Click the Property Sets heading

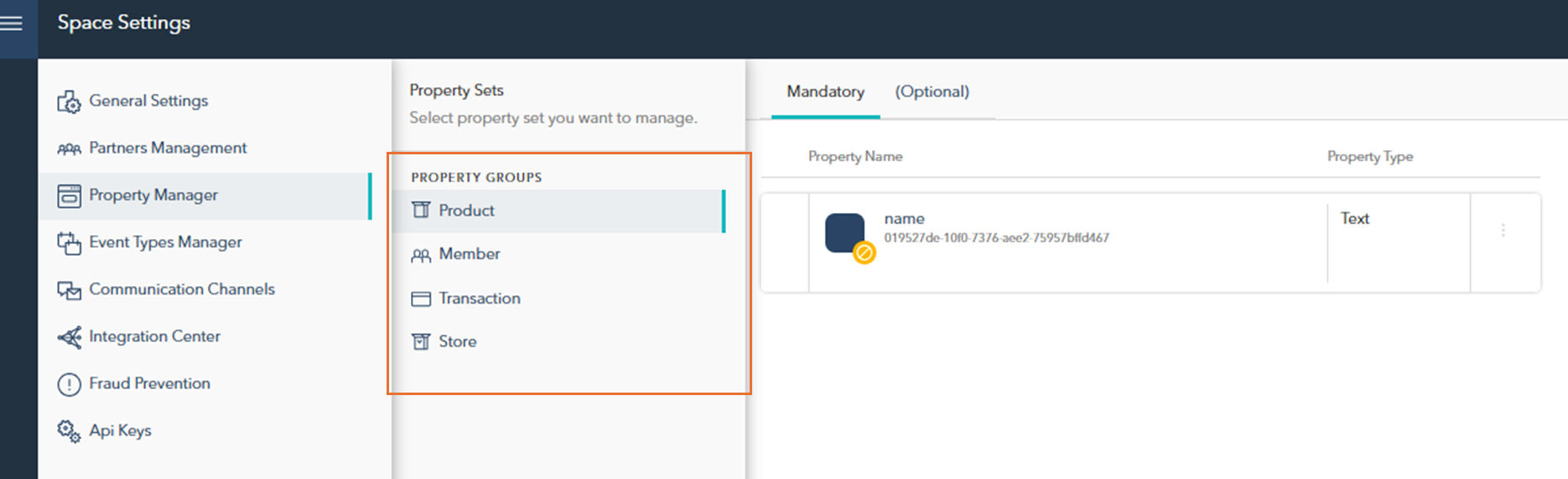click(456, 90)
